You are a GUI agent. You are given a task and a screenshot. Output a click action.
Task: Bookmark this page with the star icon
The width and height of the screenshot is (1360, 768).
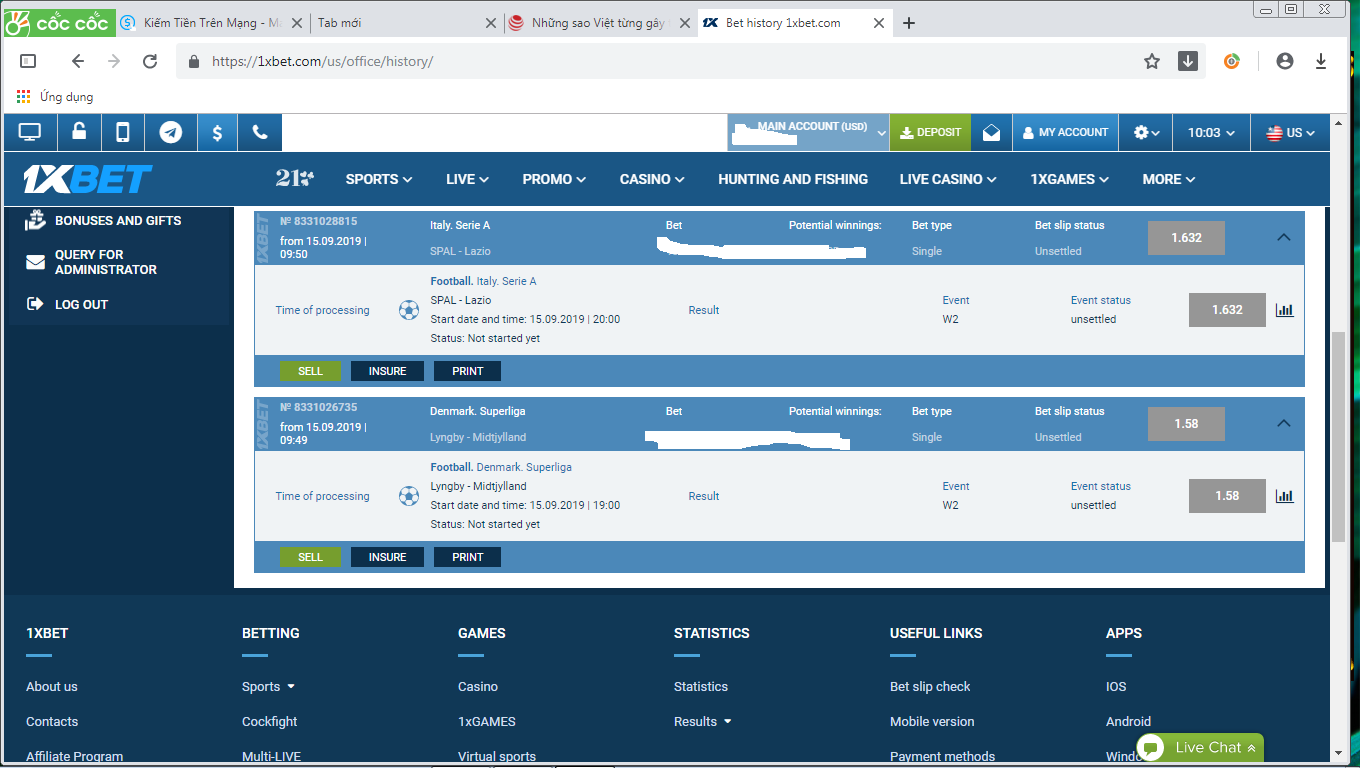click(1152, 61)
